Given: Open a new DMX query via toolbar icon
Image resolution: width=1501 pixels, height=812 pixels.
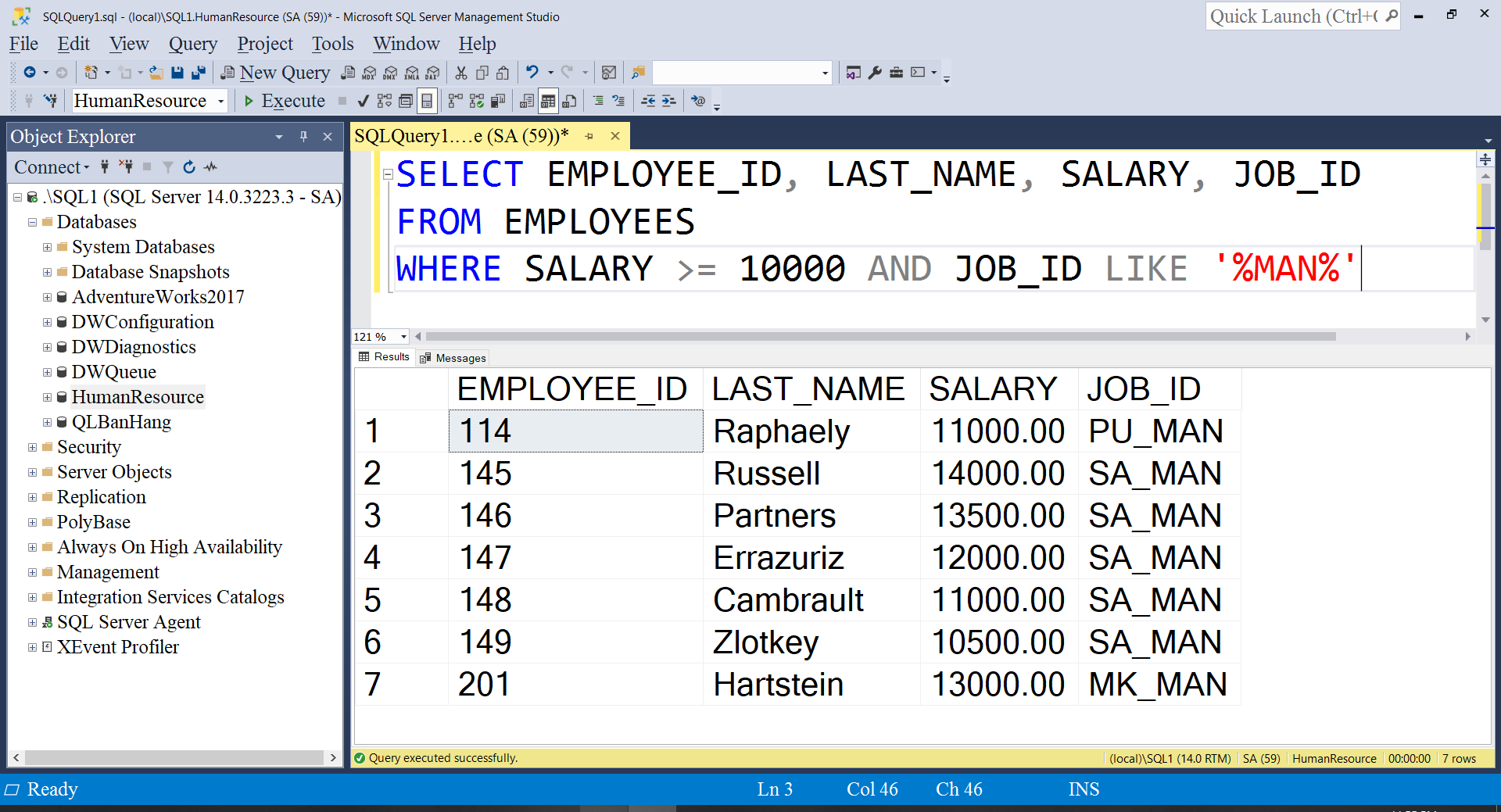Looking at the screenshot, I should tap(390, 73).
